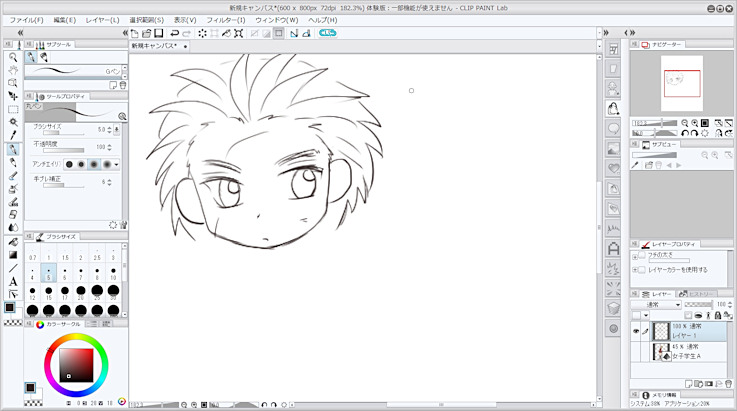
Task: Select the magnifier zoom tool
Action: (x=13, y=57)
